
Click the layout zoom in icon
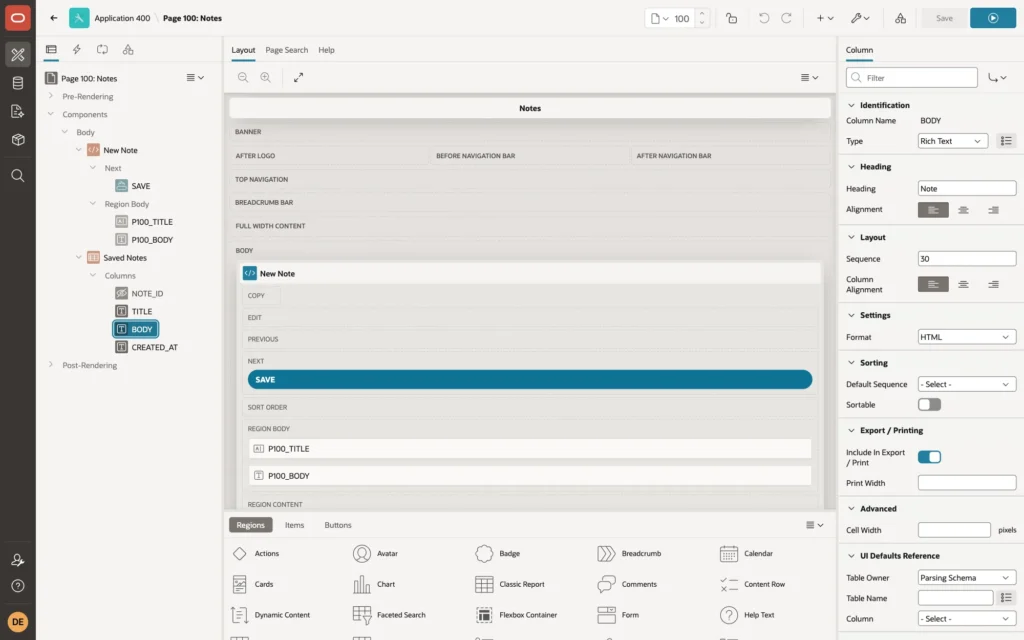coord(266,78)
